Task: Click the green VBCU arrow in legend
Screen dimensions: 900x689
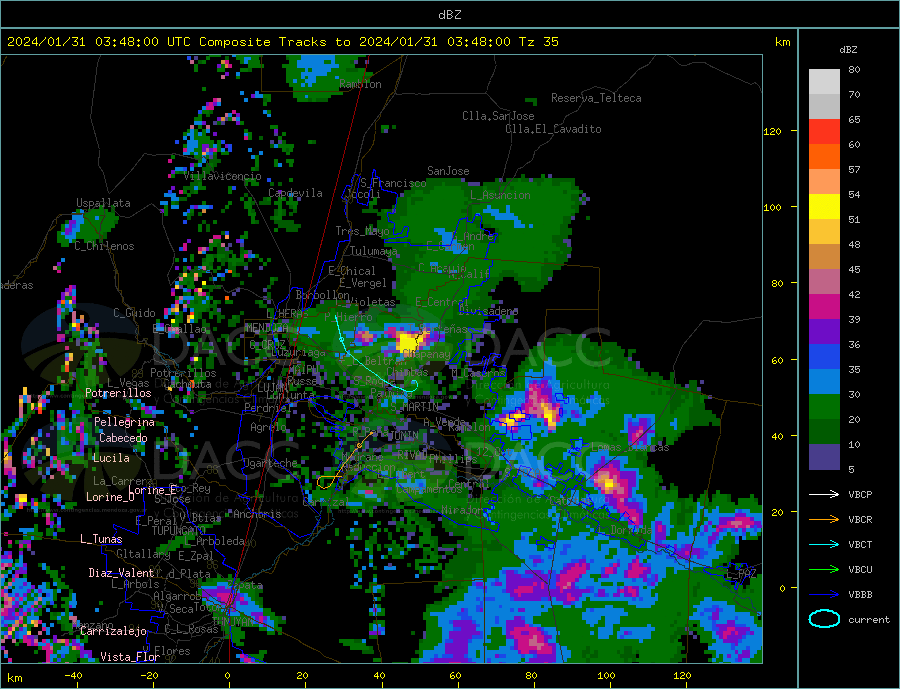Action: 824,570
